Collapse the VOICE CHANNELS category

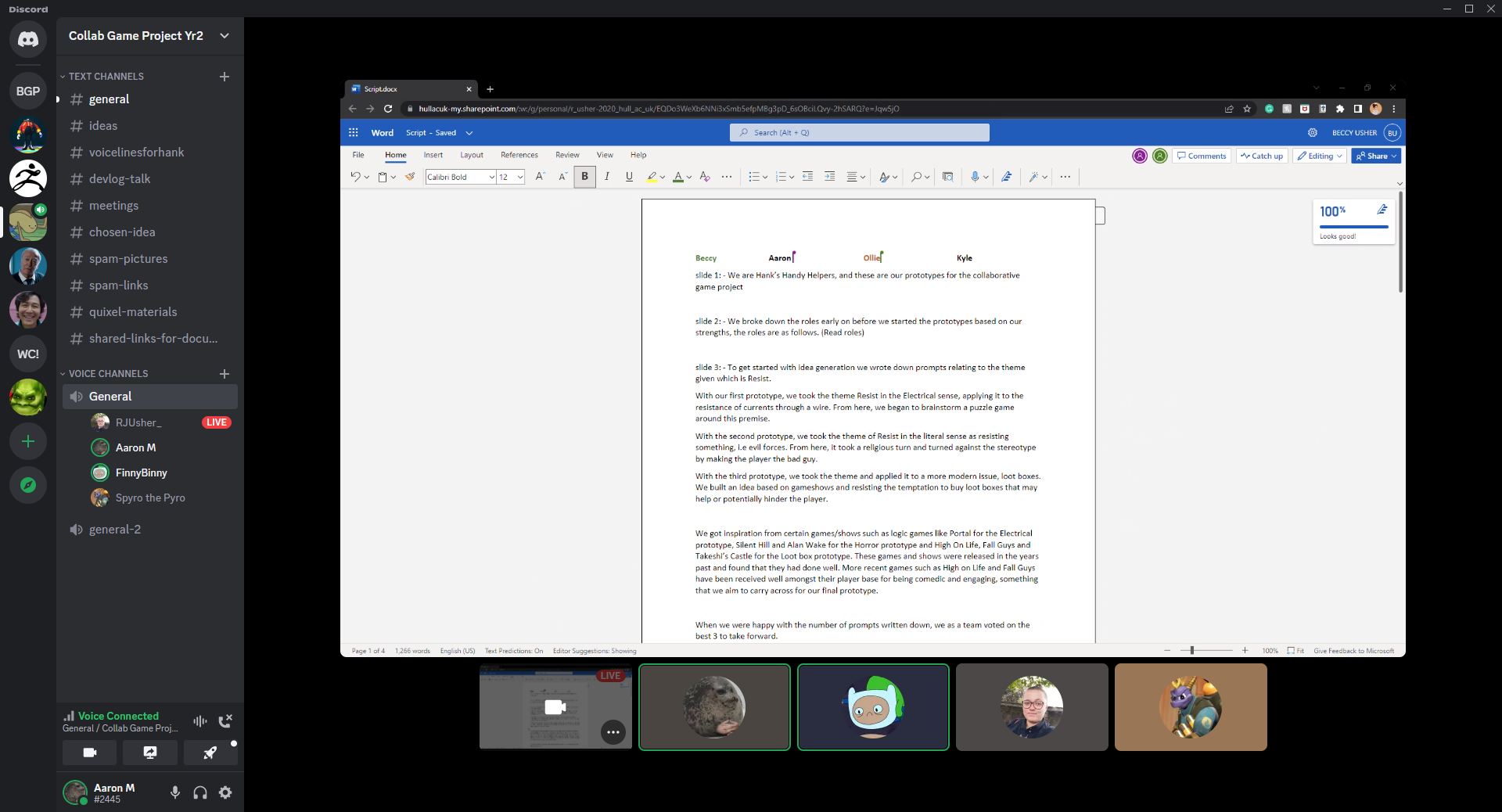pyautogui.click(x=108, y=374)
